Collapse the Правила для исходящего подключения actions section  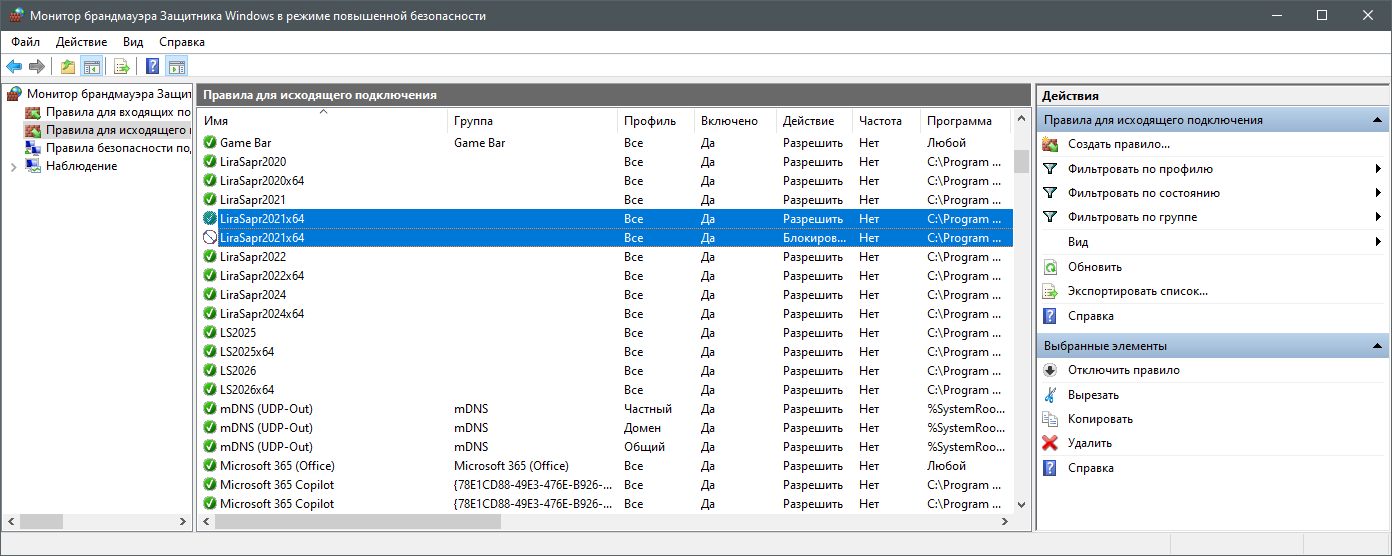(1377, 120)
